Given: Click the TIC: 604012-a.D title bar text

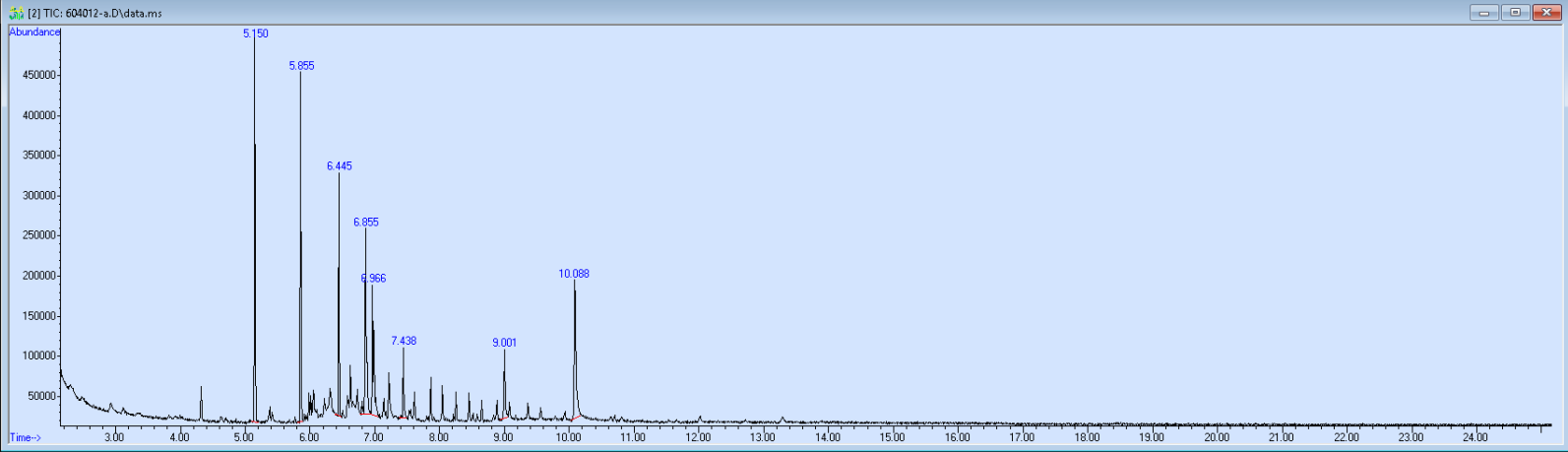Looking at the screenshot, I should pos(94,14).
